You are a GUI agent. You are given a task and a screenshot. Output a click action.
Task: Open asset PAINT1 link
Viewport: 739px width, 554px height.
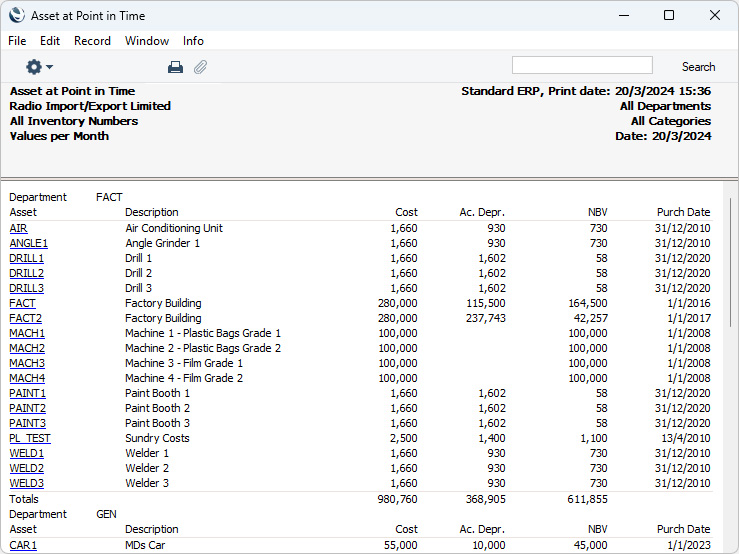(27, 393)
